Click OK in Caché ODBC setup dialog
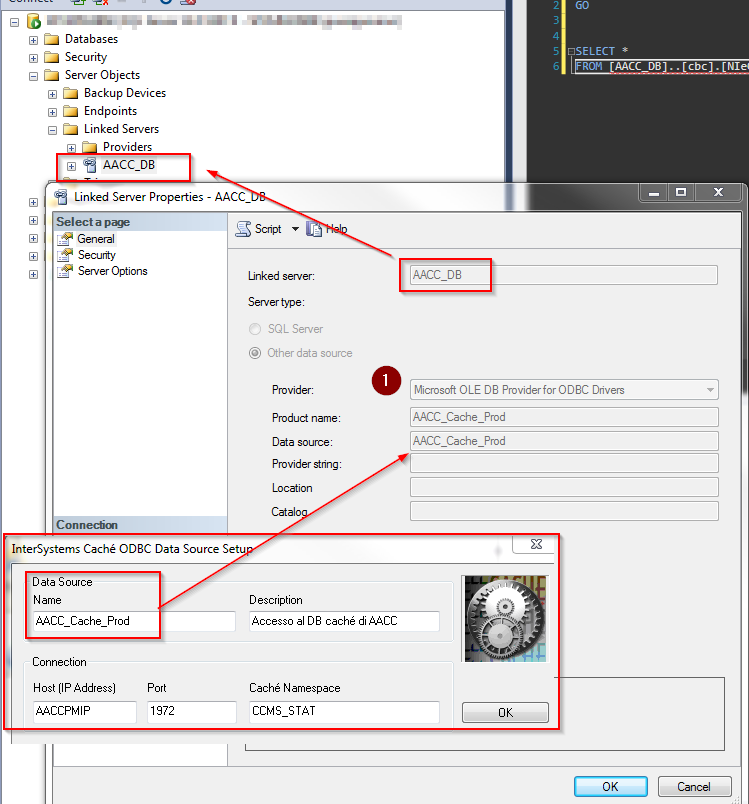Viewport: 749px width, 804px height. [505, 712]
